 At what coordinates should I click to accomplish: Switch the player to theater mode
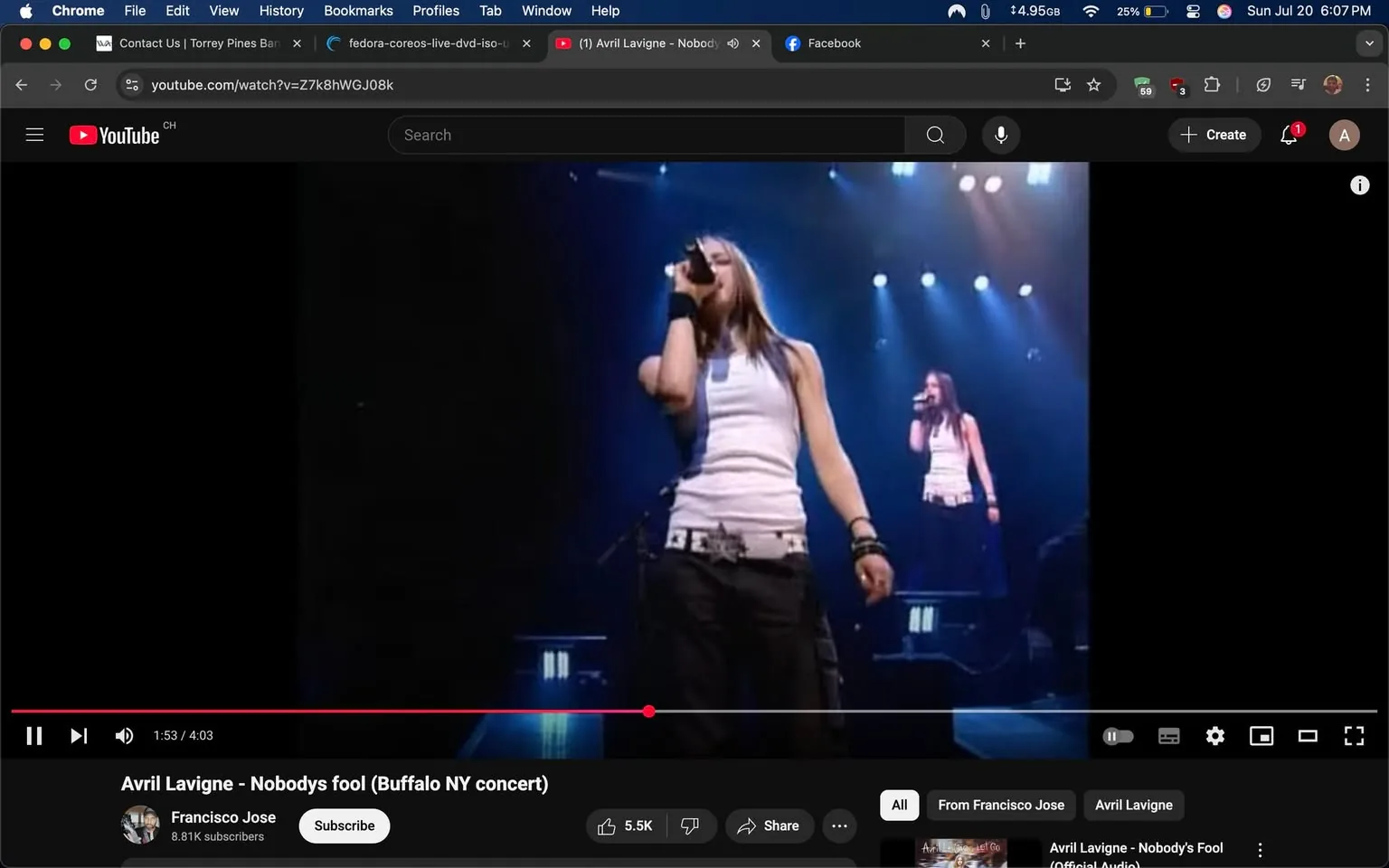pos(1307,735)
